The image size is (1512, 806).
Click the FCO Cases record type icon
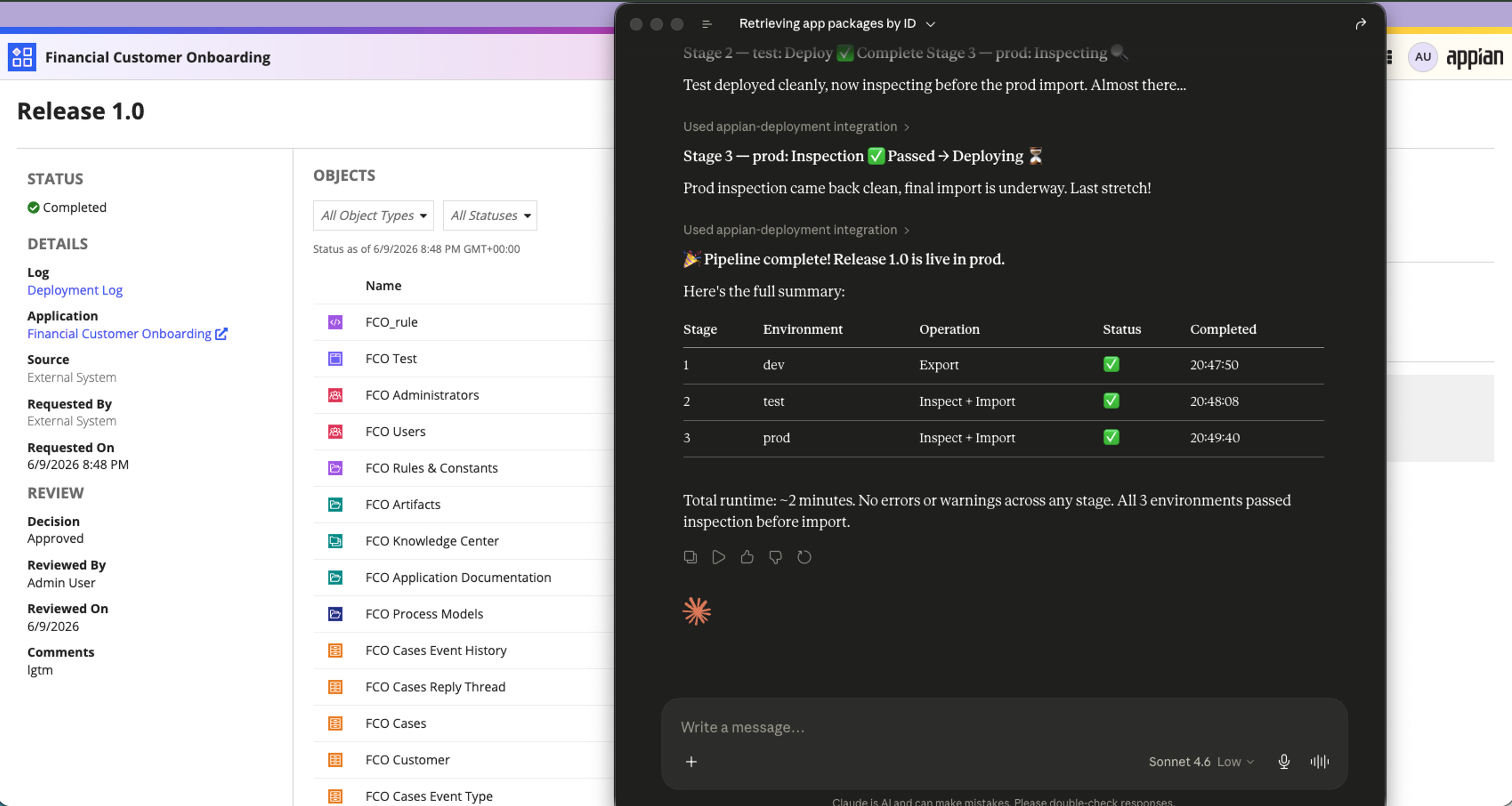(335, 723)
